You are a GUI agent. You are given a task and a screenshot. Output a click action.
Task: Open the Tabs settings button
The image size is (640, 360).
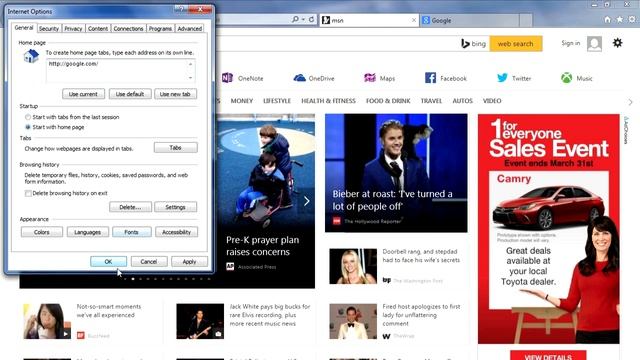pyautogui.click(x=176, y=147)
